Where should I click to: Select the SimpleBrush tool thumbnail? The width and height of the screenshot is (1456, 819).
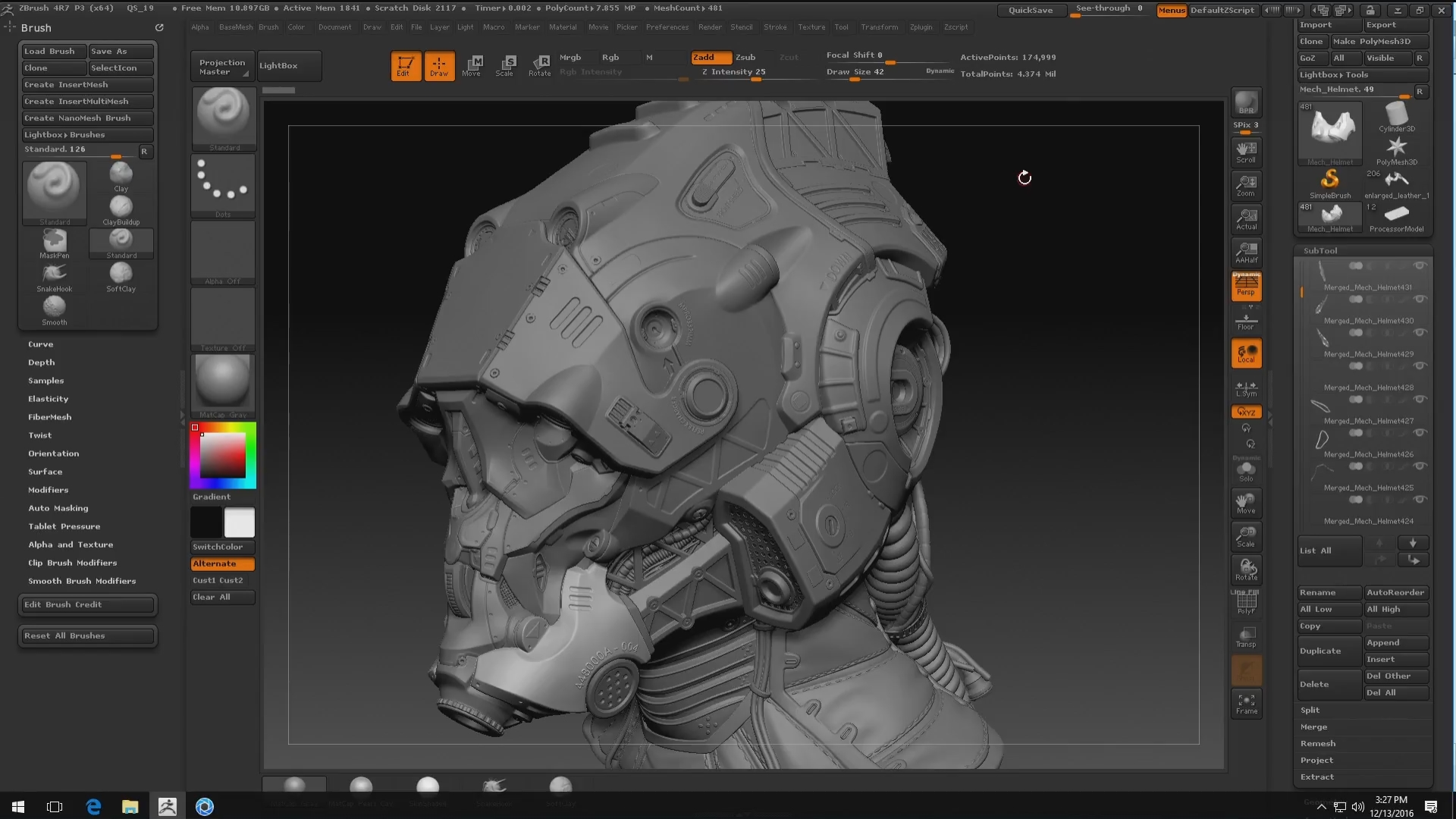tap(1329, 181)
